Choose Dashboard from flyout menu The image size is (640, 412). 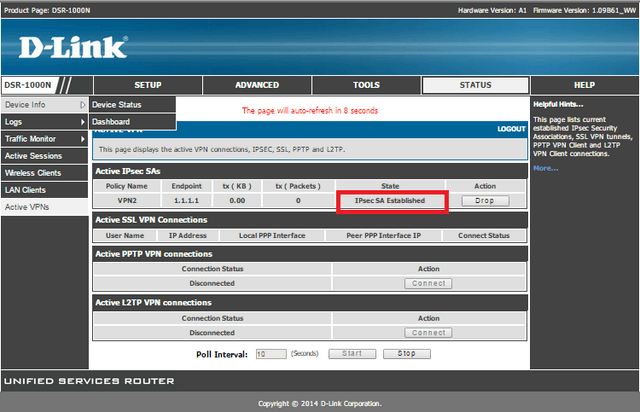133,122
